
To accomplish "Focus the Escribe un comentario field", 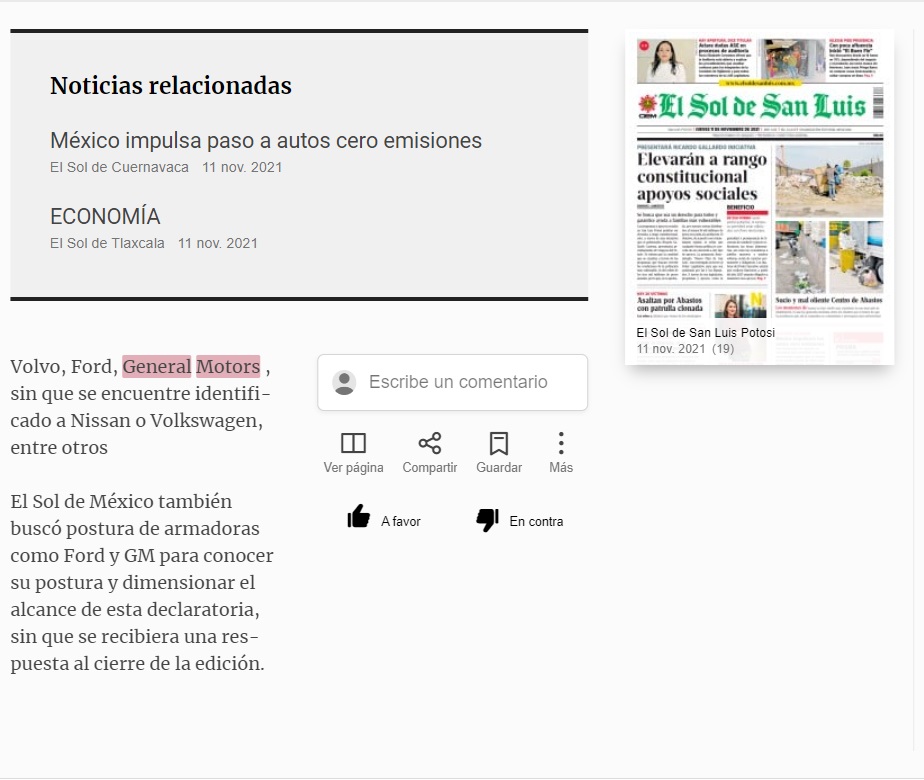I will pyautogui.click(x=453, y=382).
